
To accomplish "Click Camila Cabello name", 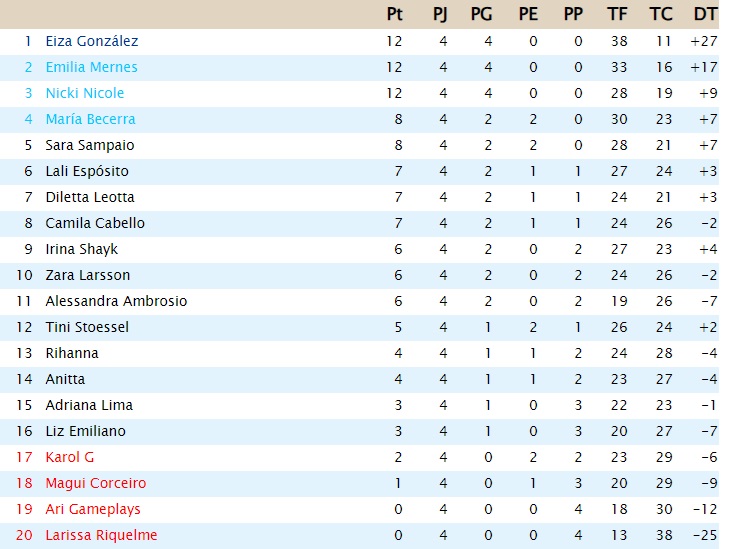I will [95, 224].
